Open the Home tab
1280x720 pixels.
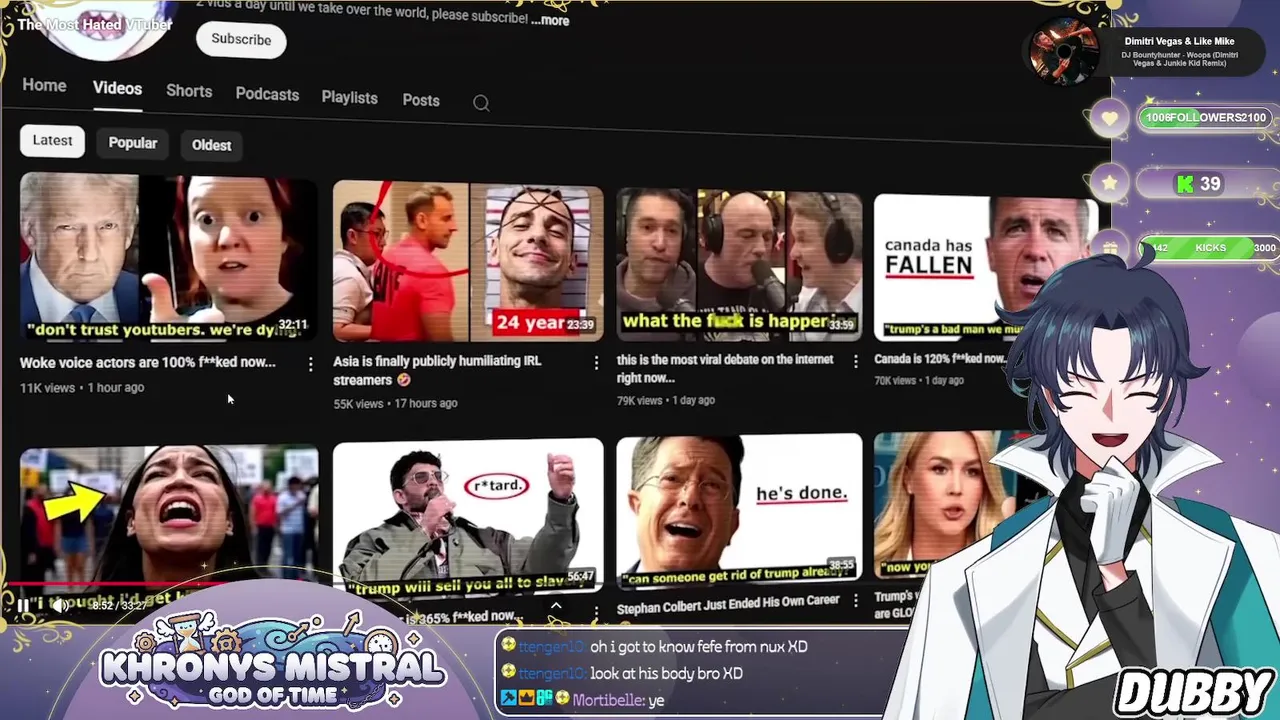tap(44, 86)
